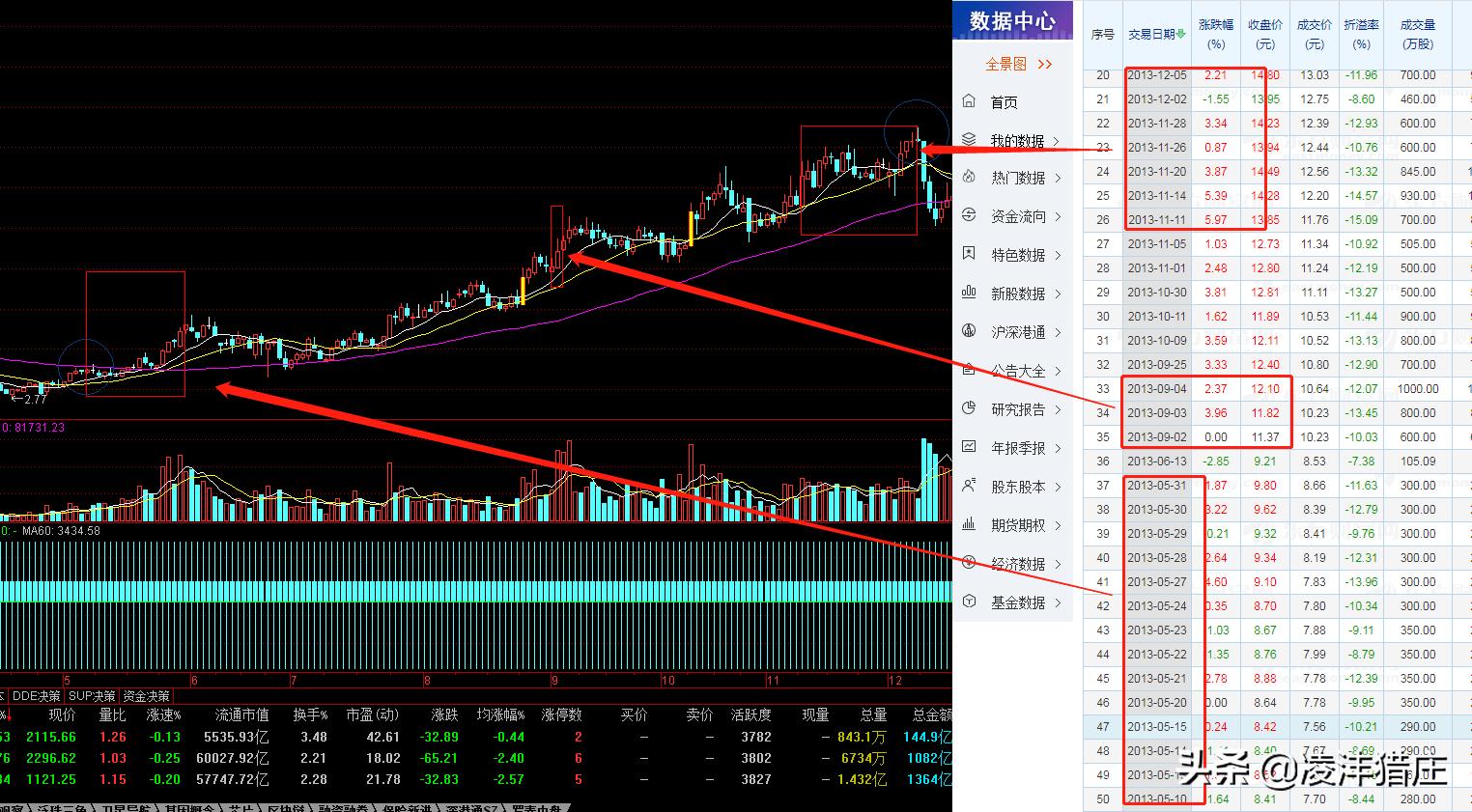Select the 2013-10-30 date cell
The height and width of the screenshot is (812, 1472).
(1157, 293)
